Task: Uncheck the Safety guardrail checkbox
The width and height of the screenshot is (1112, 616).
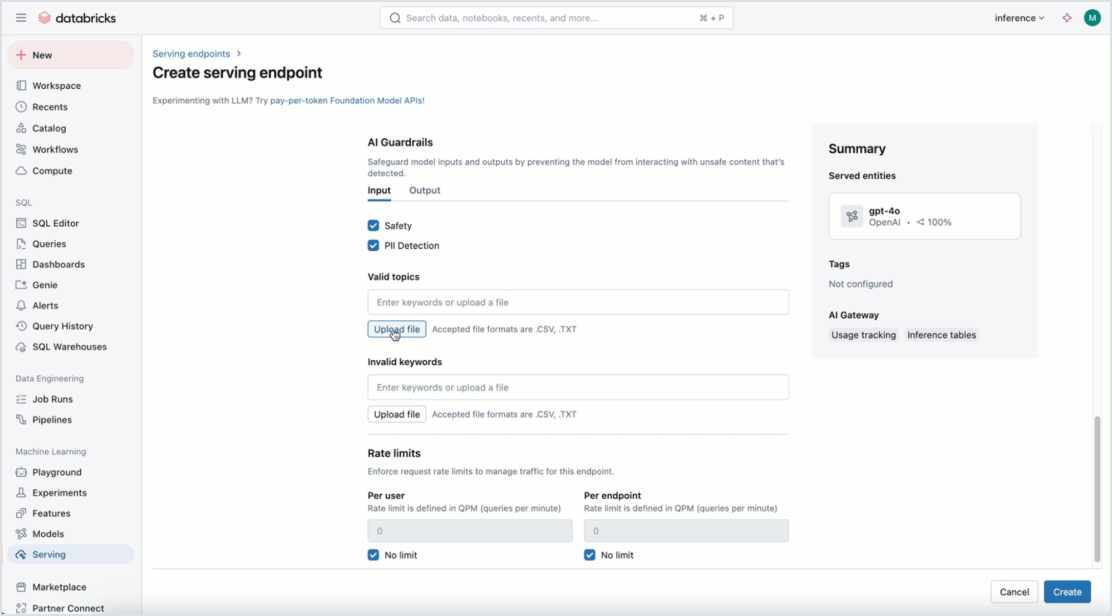Action: [373, 226]
